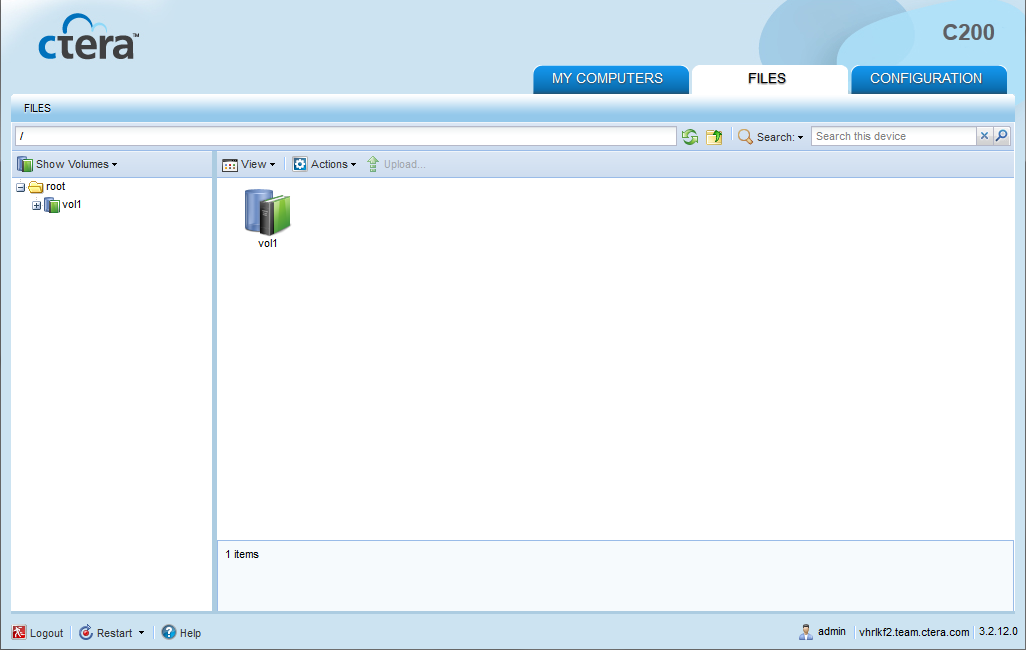The height and width of the screenshot is (650, 1026).
Task: Open the View dropdown menu
Action: (x=249, y=164)
